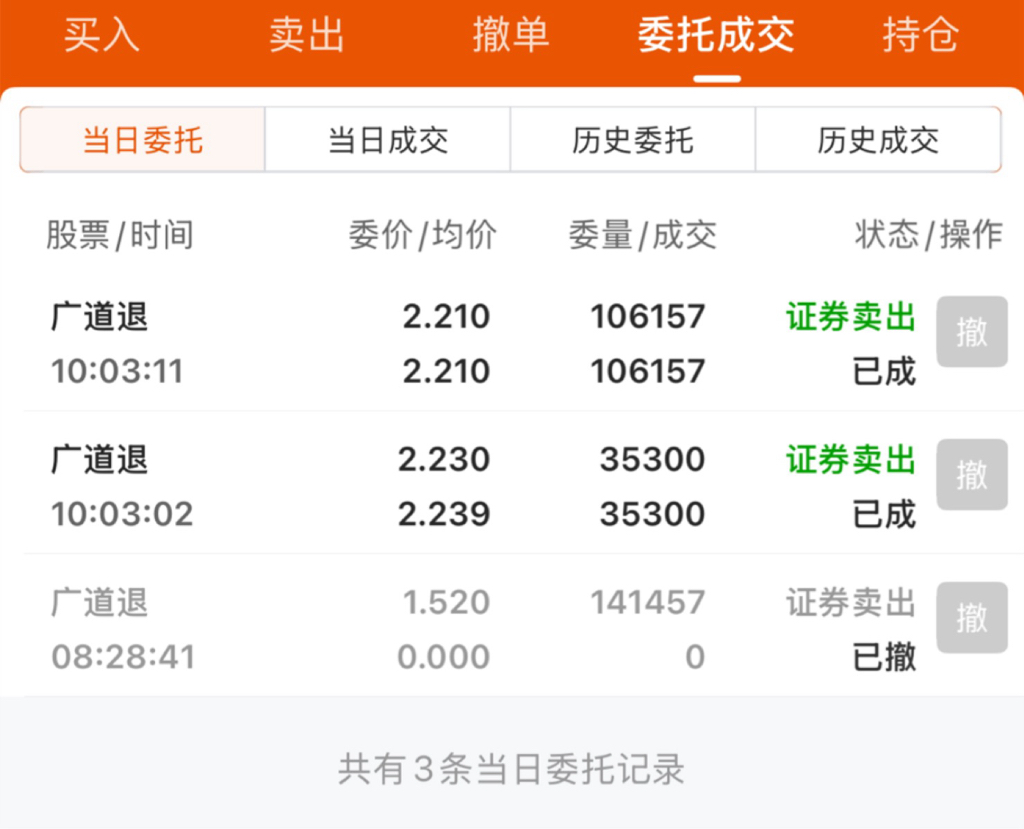Click the 委价/均价 column header
Image resolution: width=1024 pixels, height=829 pixels.
pos(422,235)
